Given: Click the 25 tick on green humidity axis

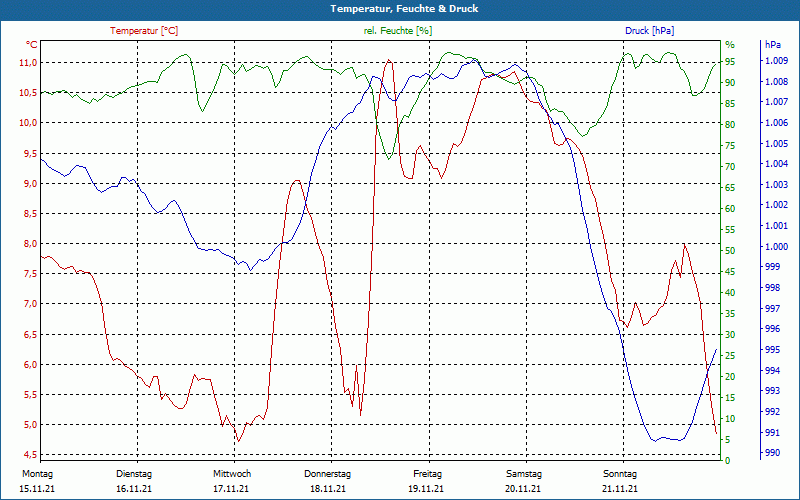Looking at the screenshot, I should [x=730, y=356].
